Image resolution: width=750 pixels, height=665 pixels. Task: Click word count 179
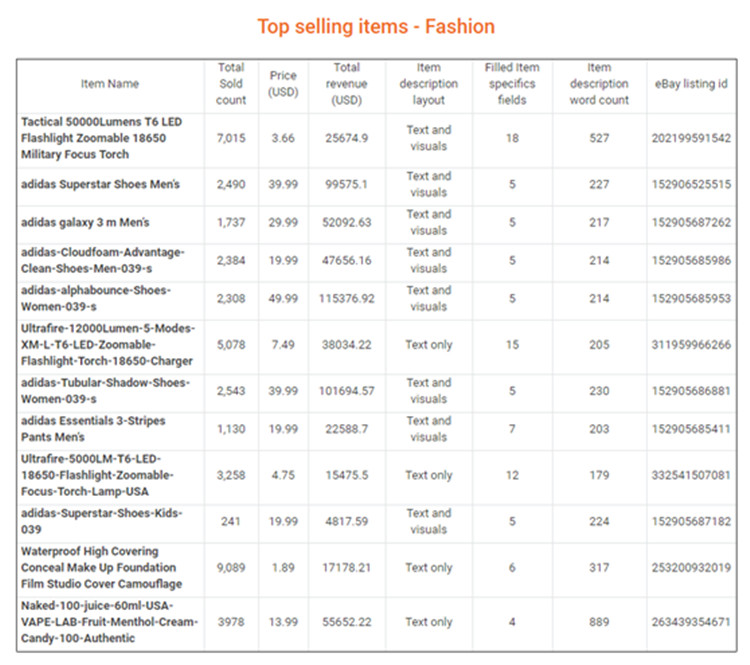click(x=599, y=476)
